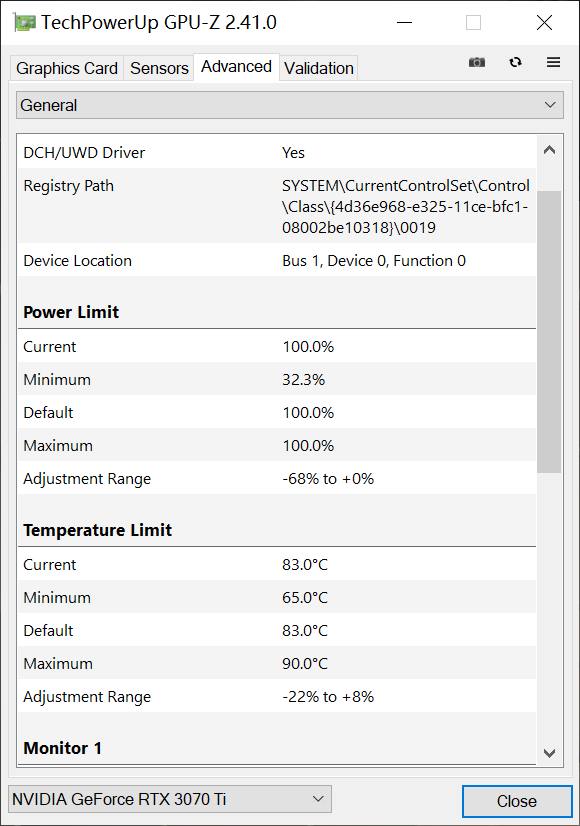Click the scrollbar up arrow
The height and width of the screenshot is (826, 580).
pos(548,148)
